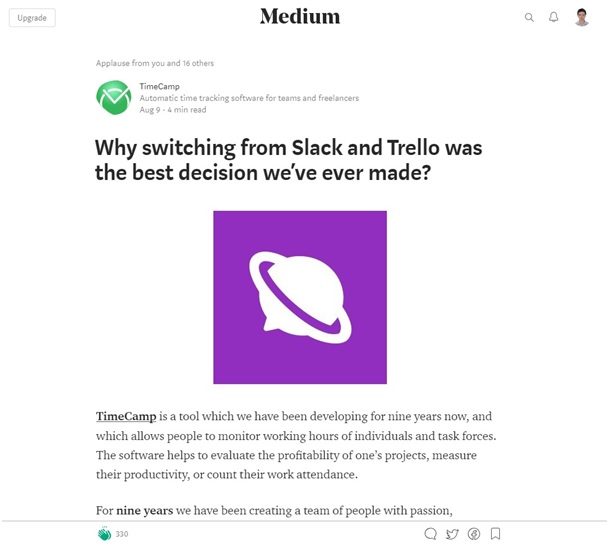609x549 pixels.
Task: Click the article headline about Slack and Trello
Action: tap(289, 160)
